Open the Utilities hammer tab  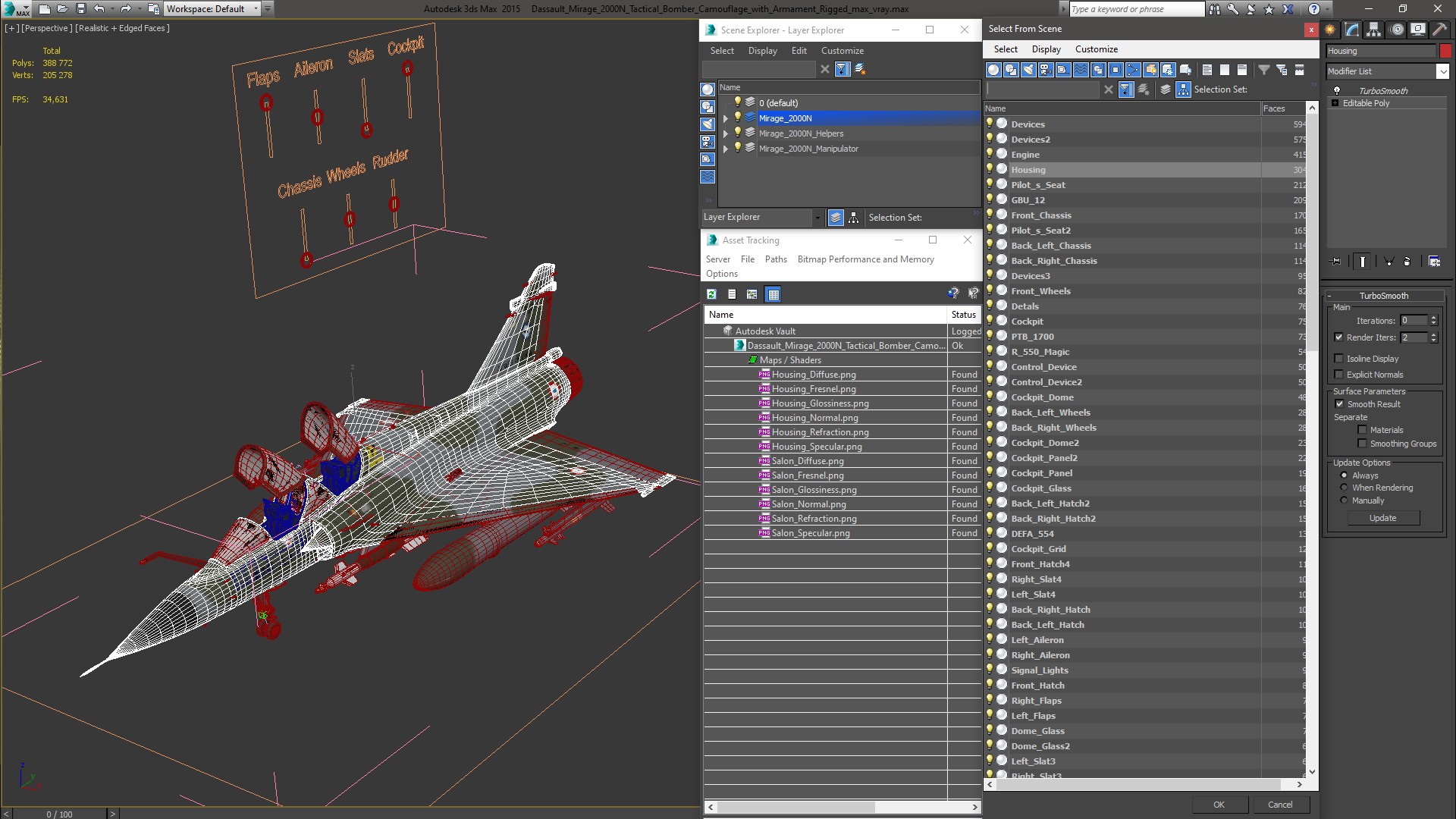point(1439,30)
